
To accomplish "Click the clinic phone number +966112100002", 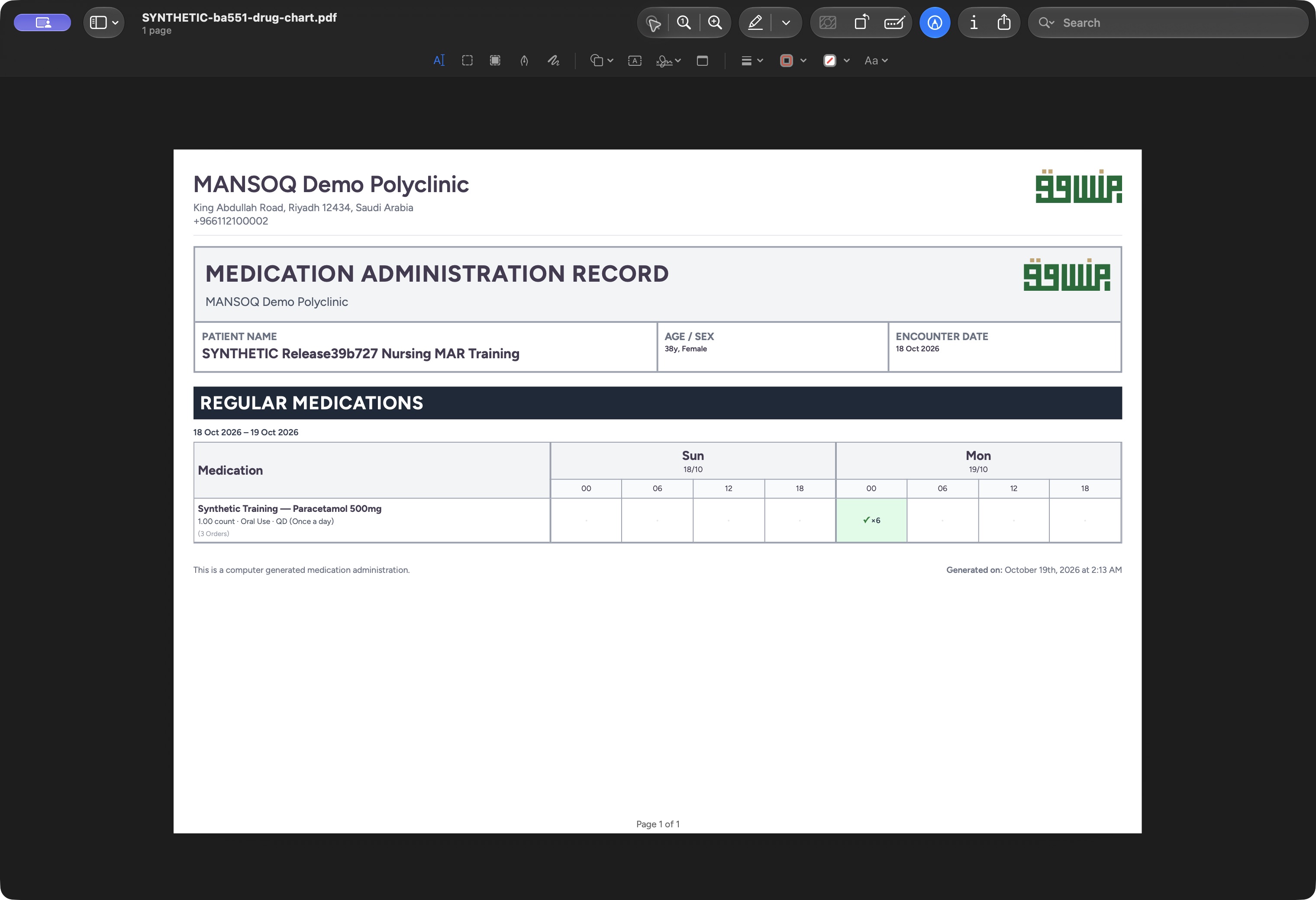I will coord(230,221).
